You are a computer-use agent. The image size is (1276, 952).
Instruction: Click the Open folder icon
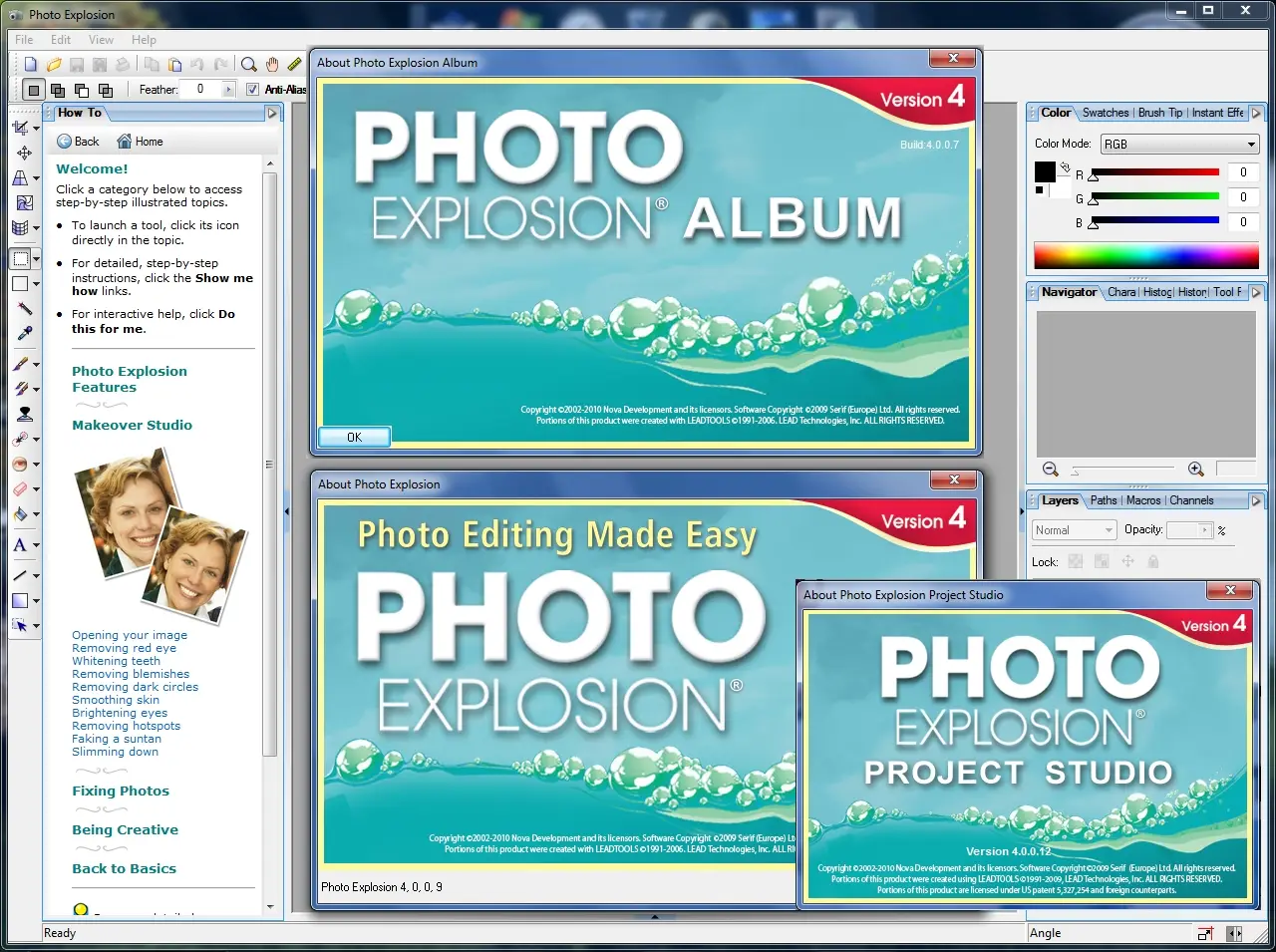tap(54, 65)
